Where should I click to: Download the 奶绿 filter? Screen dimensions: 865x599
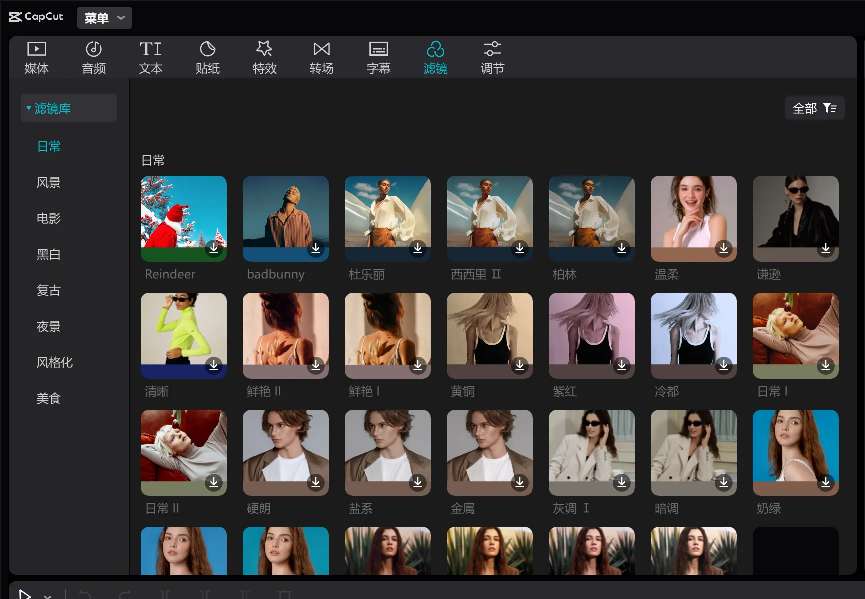[825, 482]
